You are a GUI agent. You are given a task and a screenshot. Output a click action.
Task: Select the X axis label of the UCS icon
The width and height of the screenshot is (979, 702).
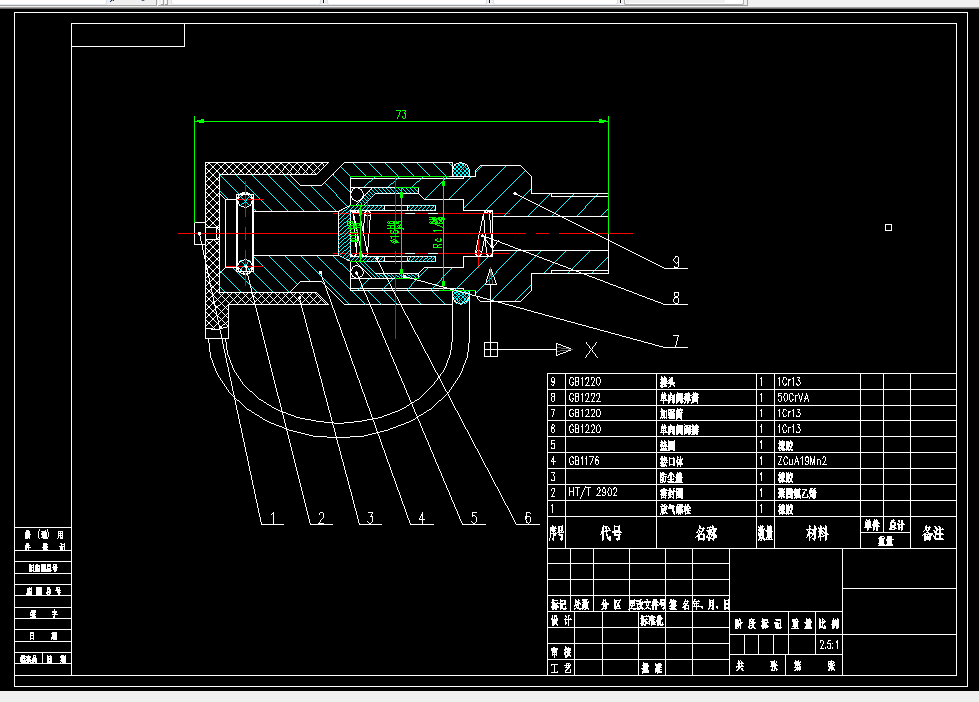(x=591, y=350)
